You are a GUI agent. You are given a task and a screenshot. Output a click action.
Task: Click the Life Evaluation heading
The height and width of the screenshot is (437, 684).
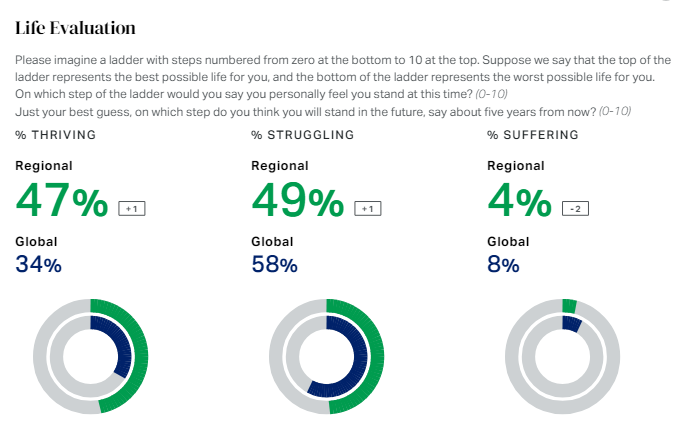click(x=76, y=28)
